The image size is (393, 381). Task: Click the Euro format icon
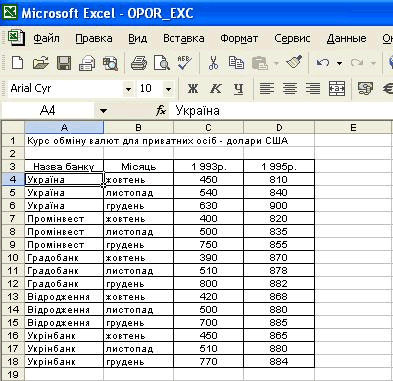(387, 89)
